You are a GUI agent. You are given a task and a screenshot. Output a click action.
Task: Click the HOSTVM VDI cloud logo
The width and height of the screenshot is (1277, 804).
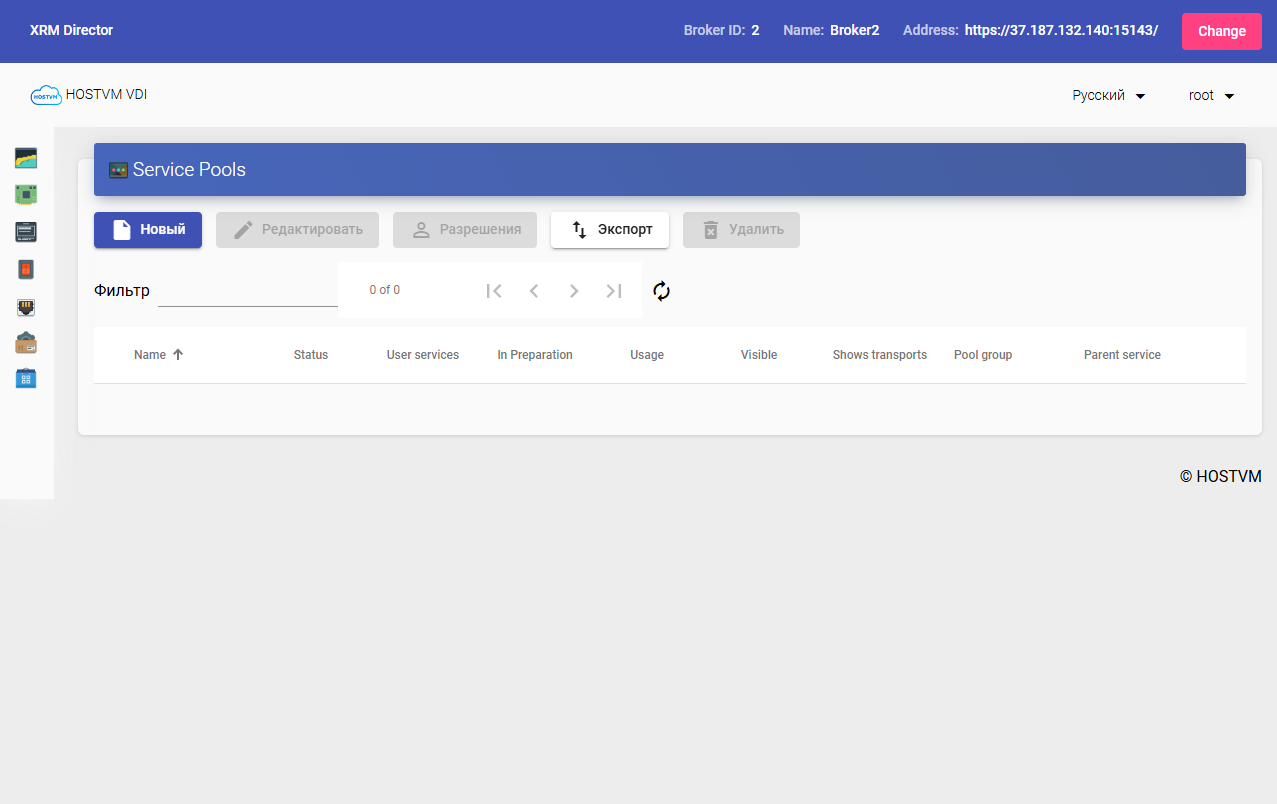(46, 96)
